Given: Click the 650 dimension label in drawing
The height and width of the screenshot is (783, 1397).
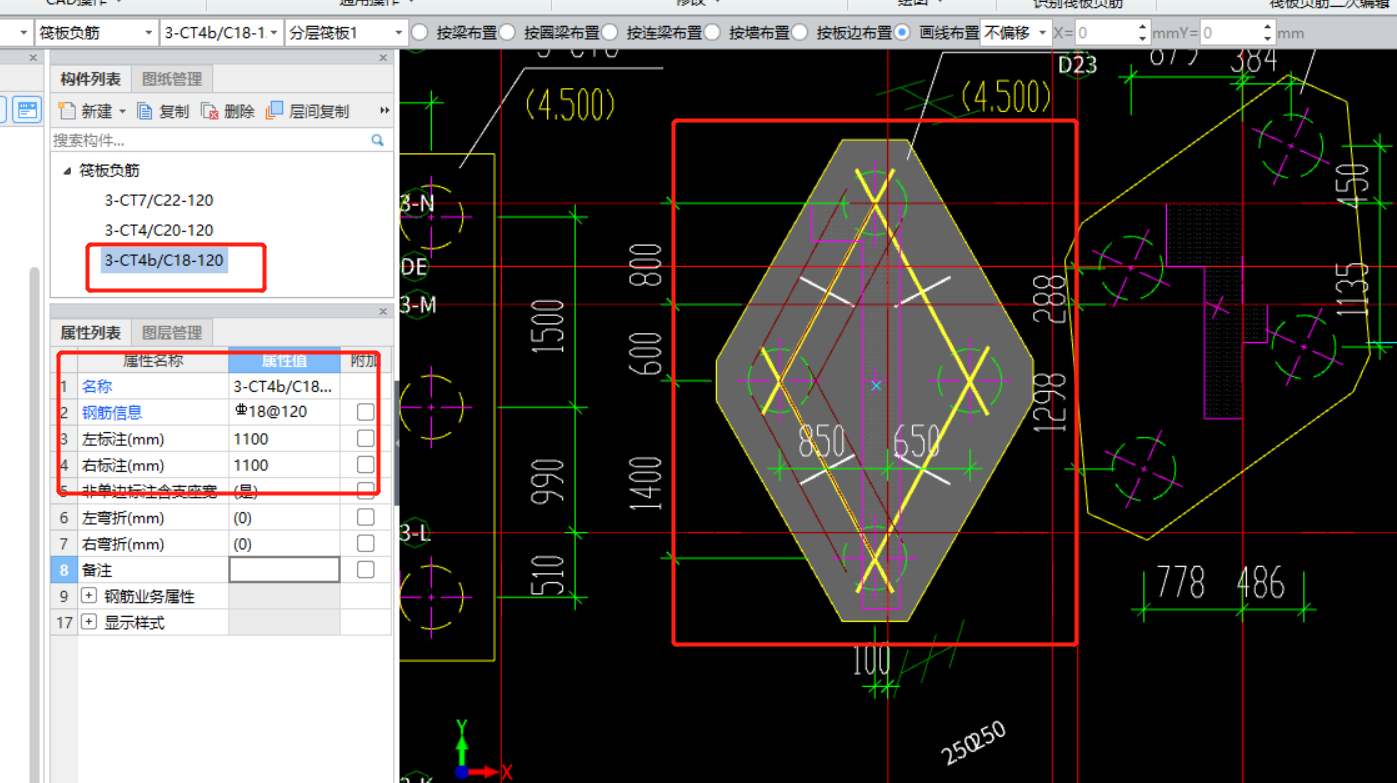Looking at the screenshot, I should (917, 441).
